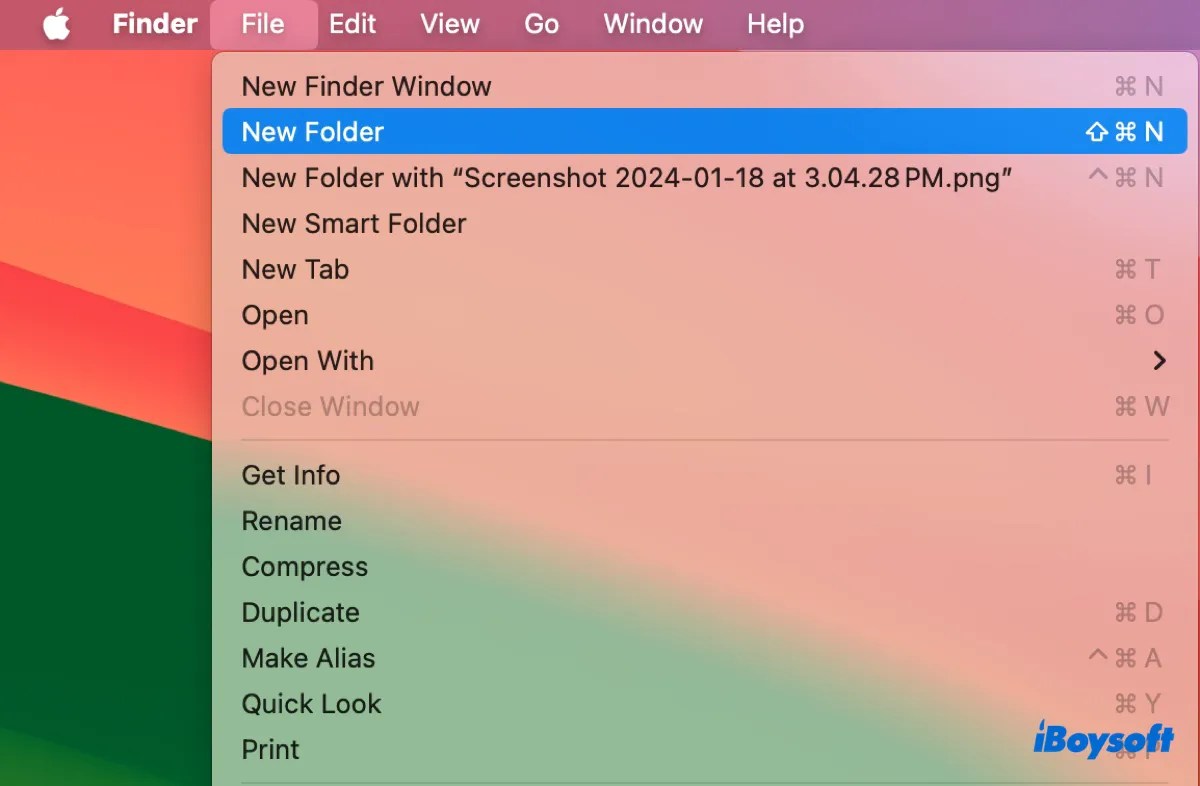This screenshot has width=1200, height=786.
Task: Open the Apple menu
Action: click(55, 24)
